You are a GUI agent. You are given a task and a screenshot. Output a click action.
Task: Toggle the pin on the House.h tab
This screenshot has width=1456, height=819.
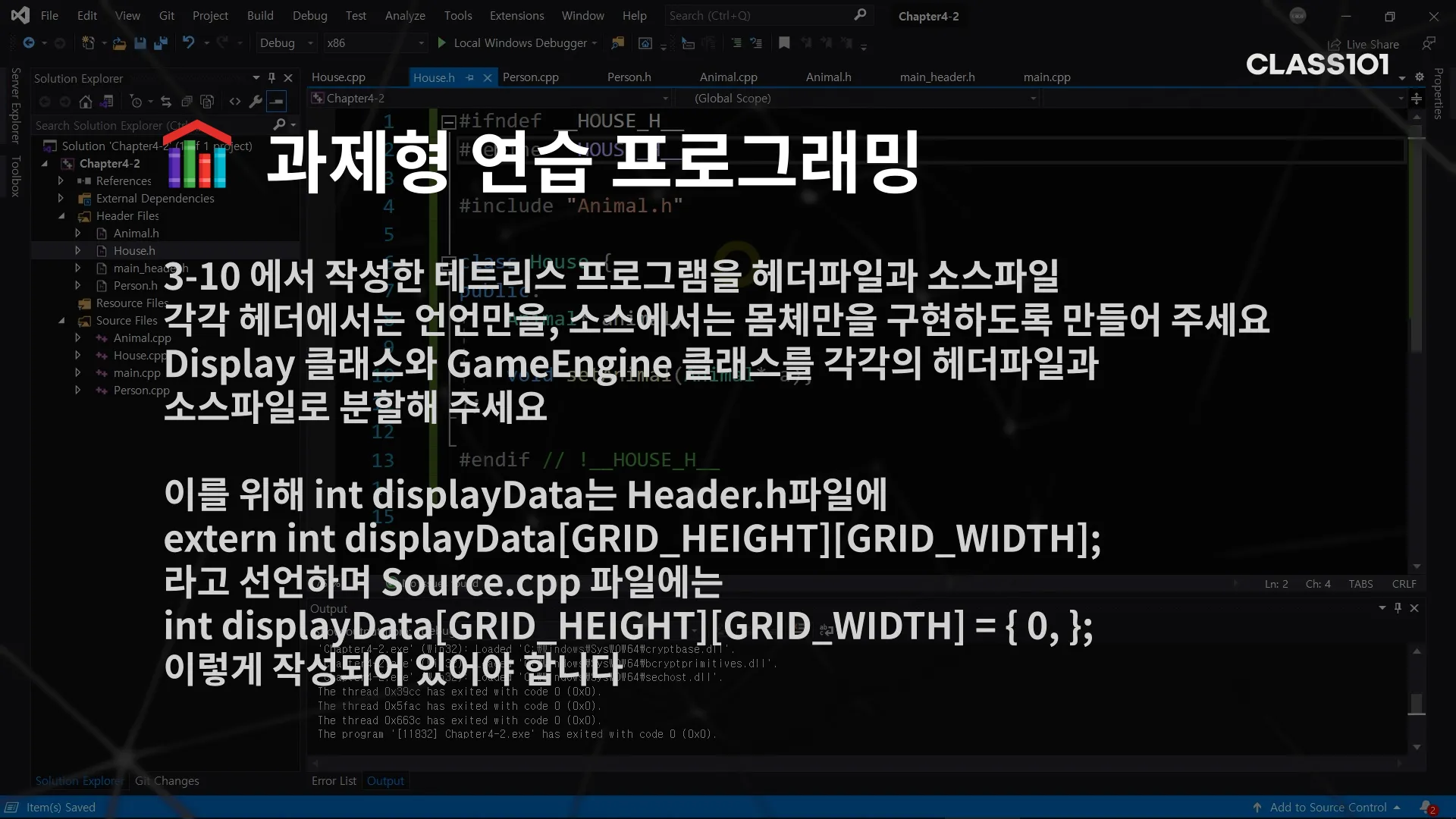tap(470, 77)
